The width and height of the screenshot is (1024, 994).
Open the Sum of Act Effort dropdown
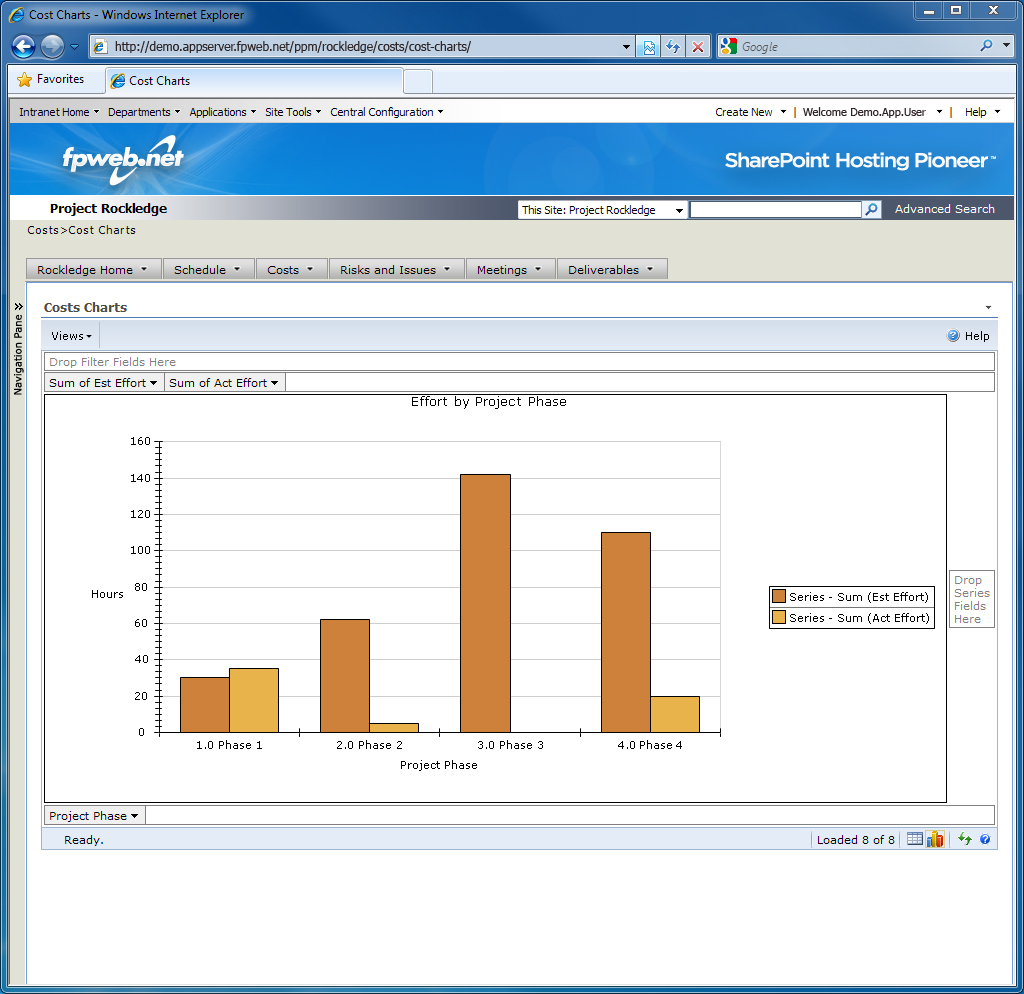click(224, 383)
